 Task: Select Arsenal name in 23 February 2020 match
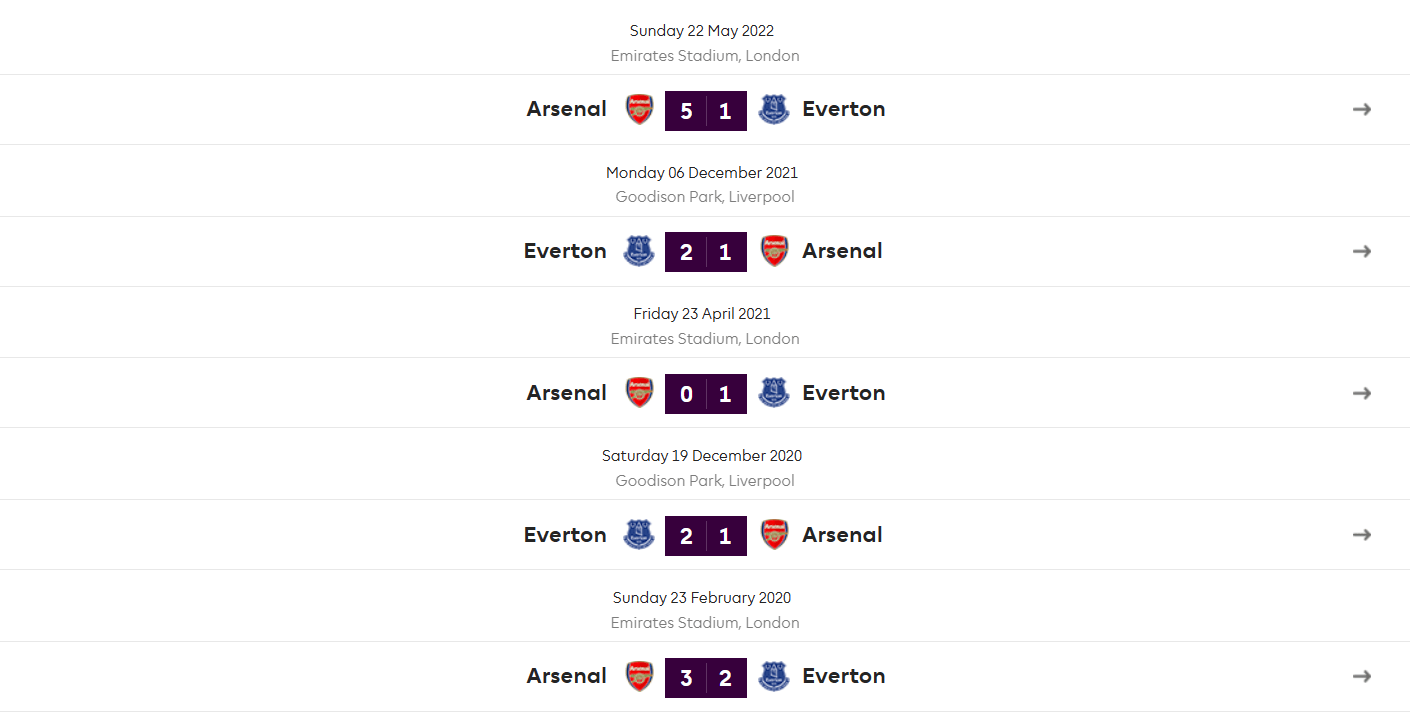click(567, 676)
